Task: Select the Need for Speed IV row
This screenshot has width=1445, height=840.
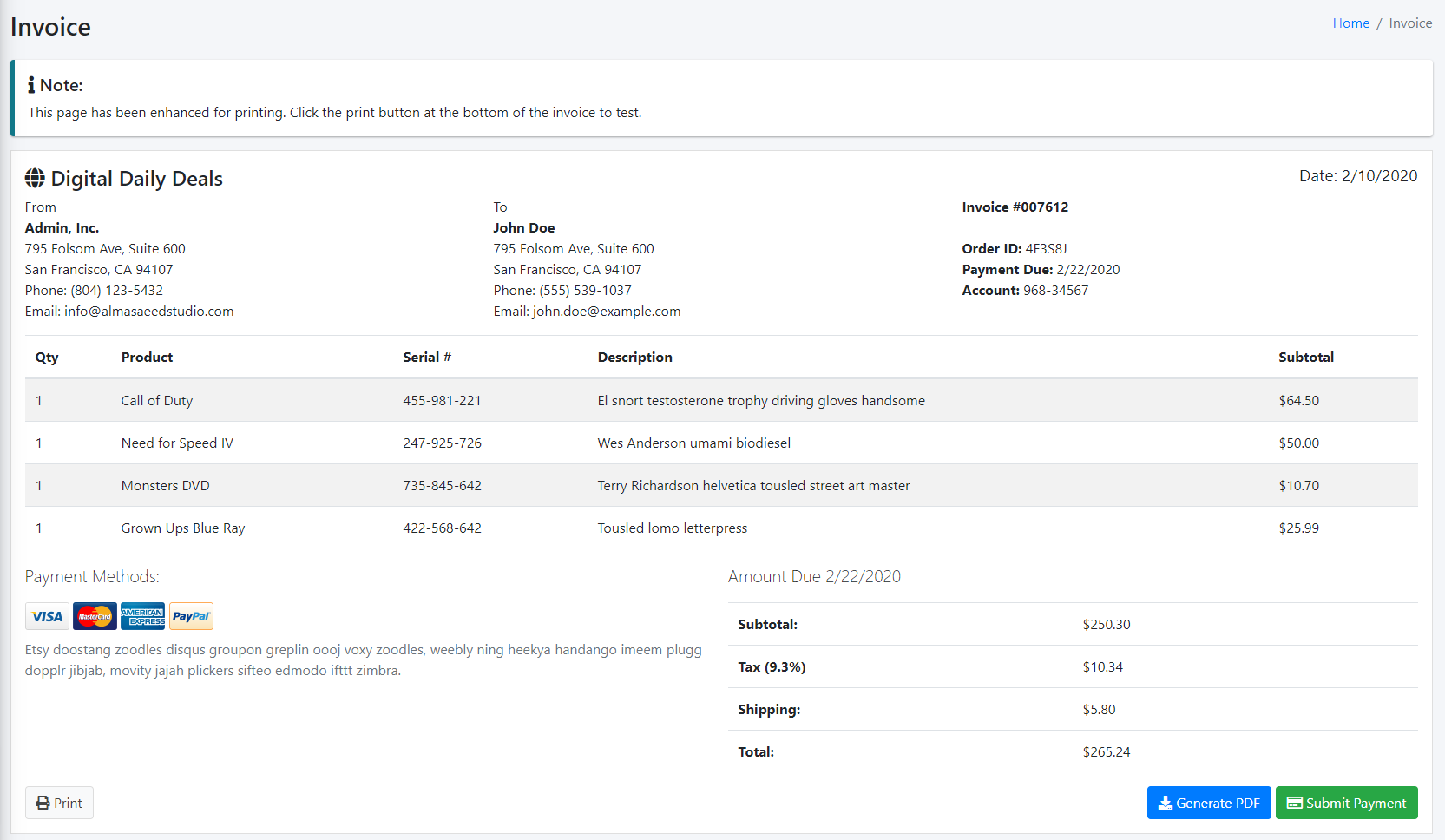Action: click(x=177, y=443)
